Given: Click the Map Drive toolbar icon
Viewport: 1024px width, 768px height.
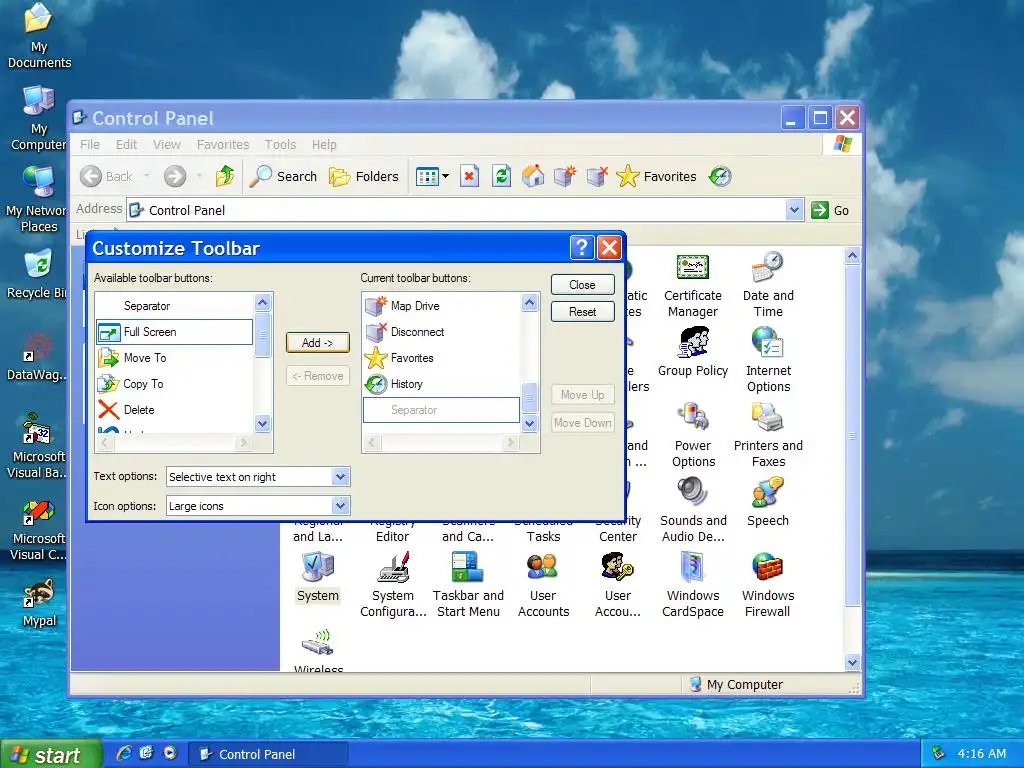Looking at the screenshot, I should coord(565,176).
